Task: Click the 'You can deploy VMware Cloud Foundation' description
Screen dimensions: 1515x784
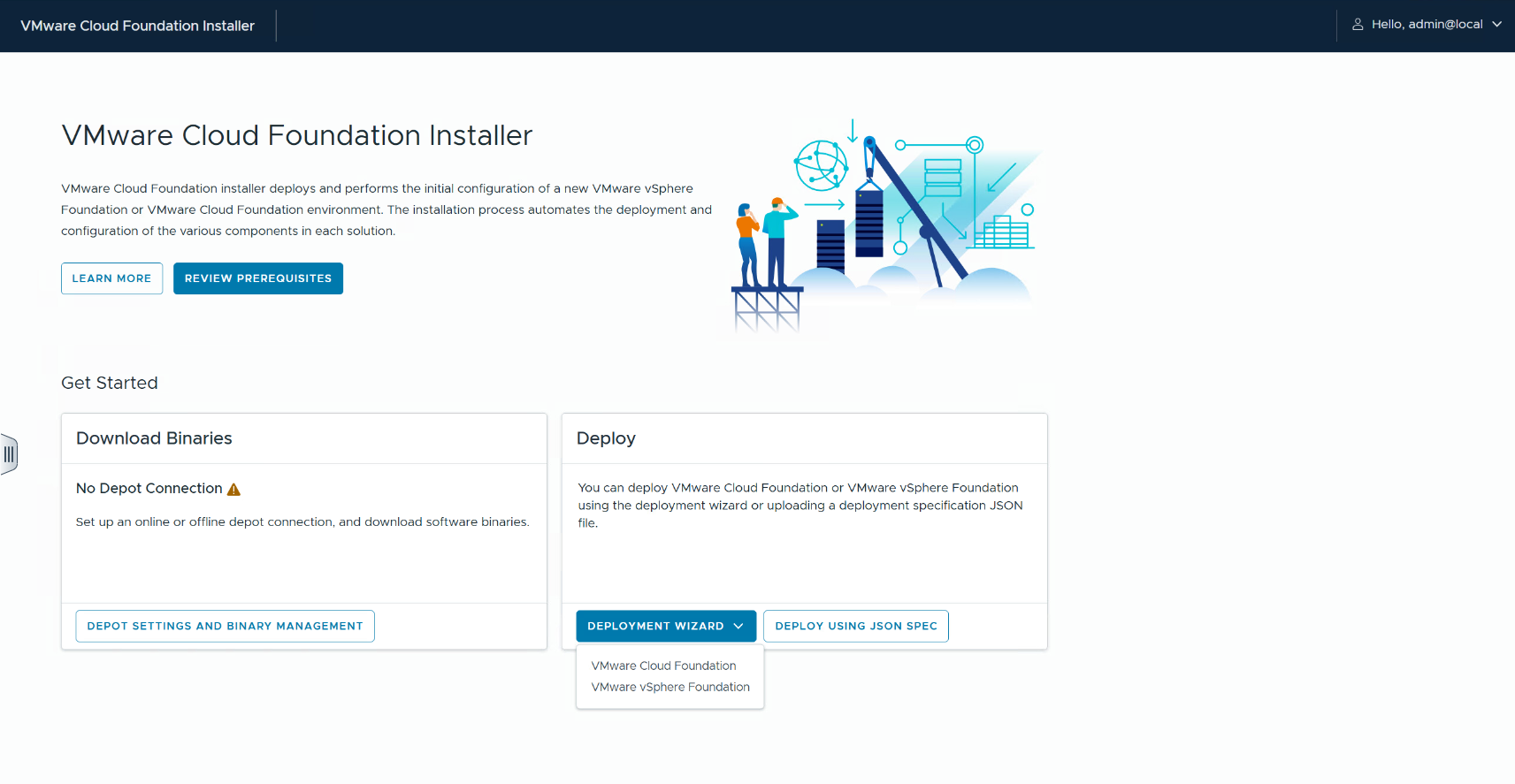Action: [x=800, y=506]
